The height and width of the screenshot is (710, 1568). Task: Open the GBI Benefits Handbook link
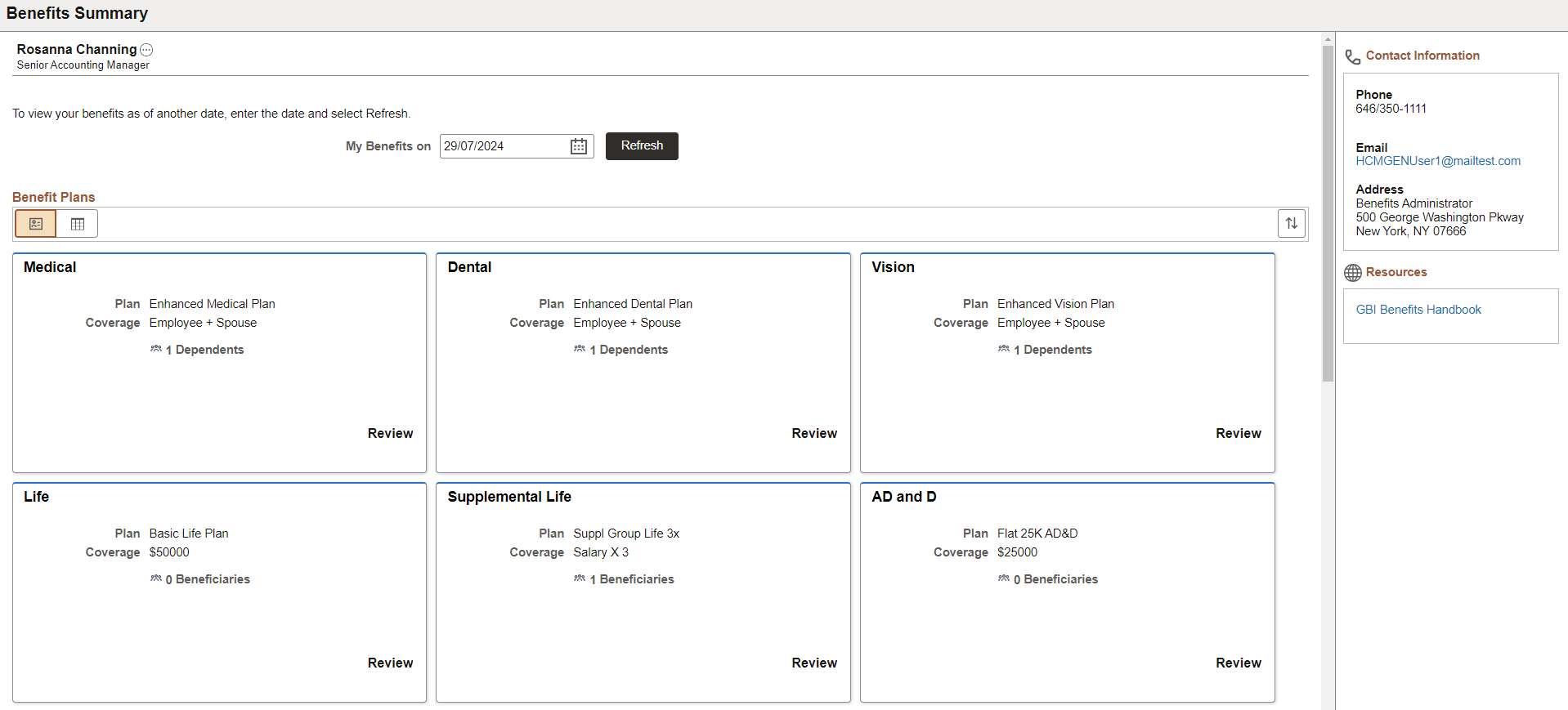[1418, 310]
